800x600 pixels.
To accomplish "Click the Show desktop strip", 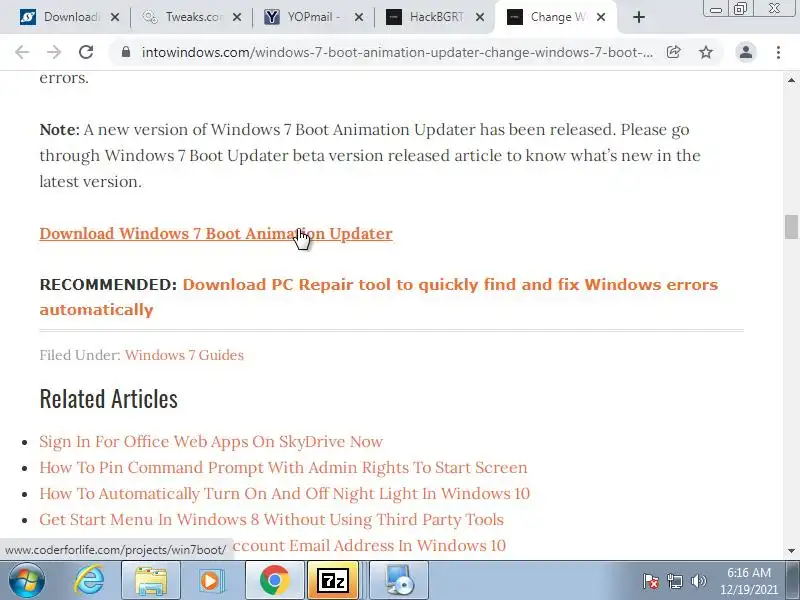I will click(x=793, y=581).
